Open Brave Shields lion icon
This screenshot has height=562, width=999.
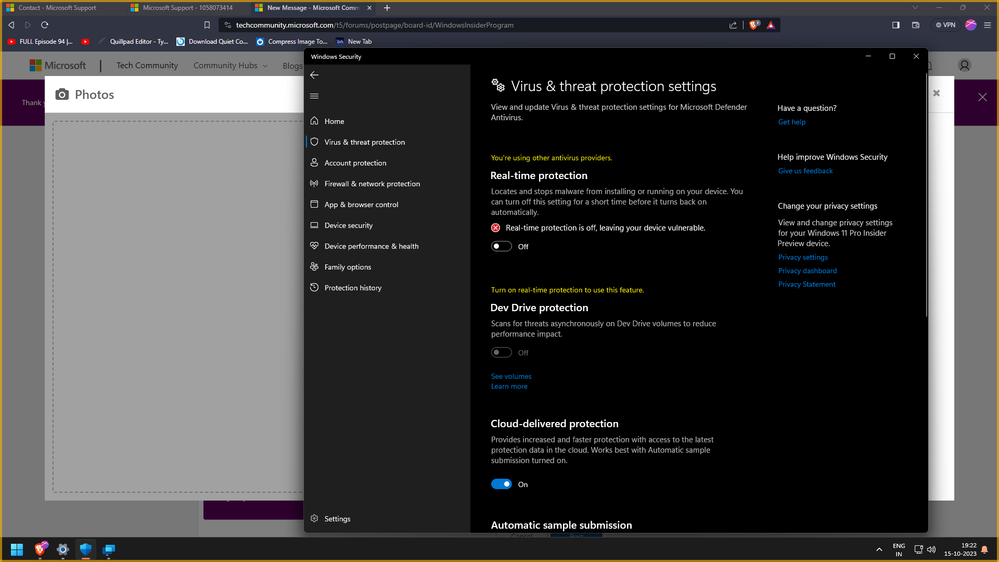754,25
